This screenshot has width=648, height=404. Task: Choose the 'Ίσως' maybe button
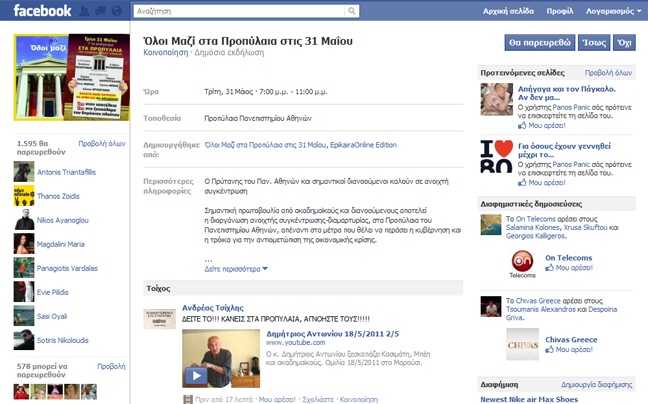593,43
